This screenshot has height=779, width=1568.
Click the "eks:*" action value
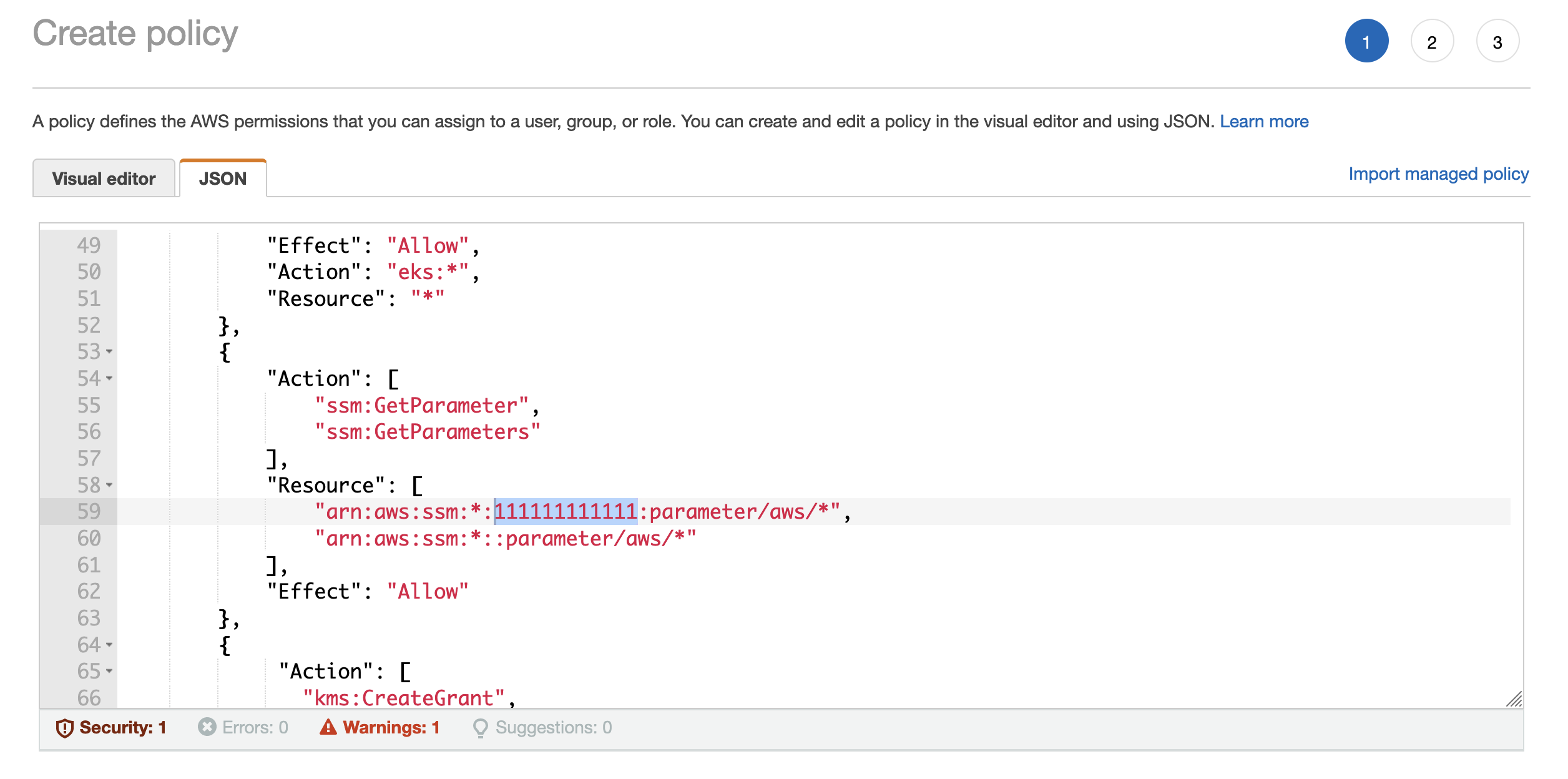428,272
